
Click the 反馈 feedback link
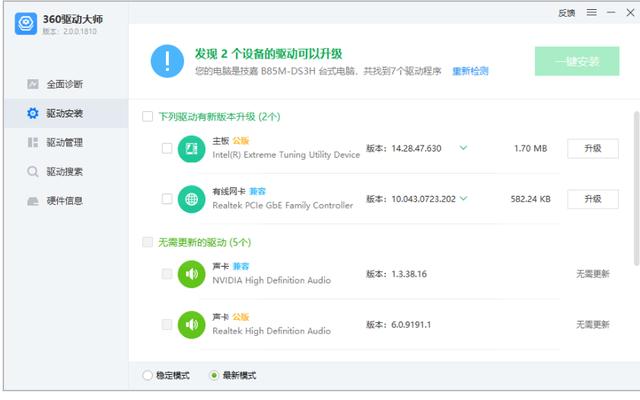[567, 13]
